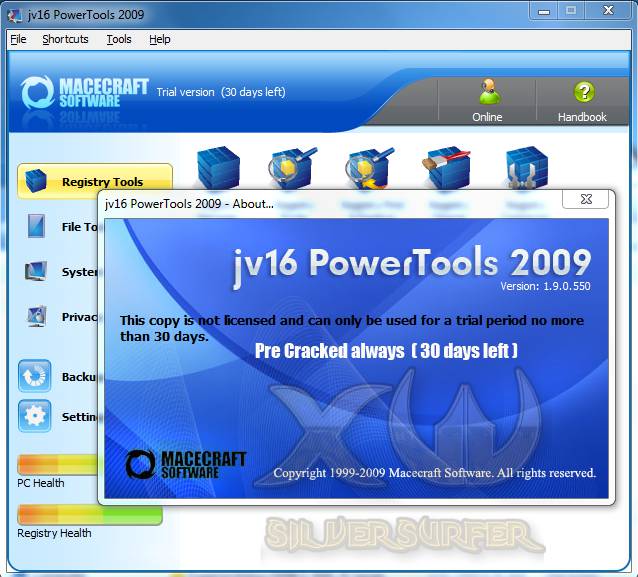638x577 pixels.
Task: Select the System tools monitor icon
Action: 36,271
